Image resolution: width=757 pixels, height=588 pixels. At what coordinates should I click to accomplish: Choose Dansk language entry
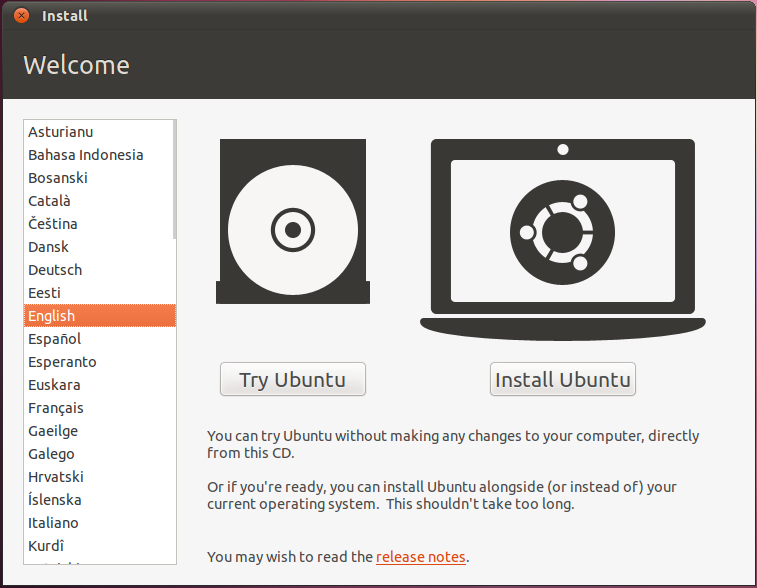(x=99, y=247)
